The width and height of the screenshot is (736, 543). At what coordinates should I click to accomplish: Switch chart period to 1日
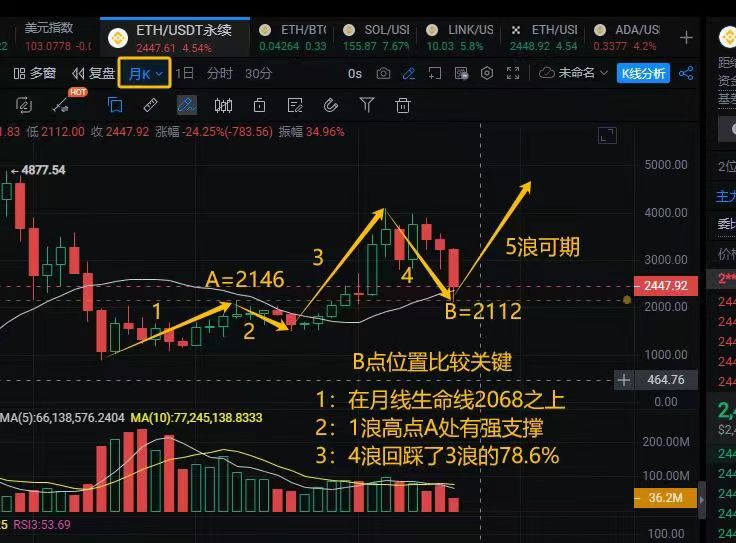184,73
